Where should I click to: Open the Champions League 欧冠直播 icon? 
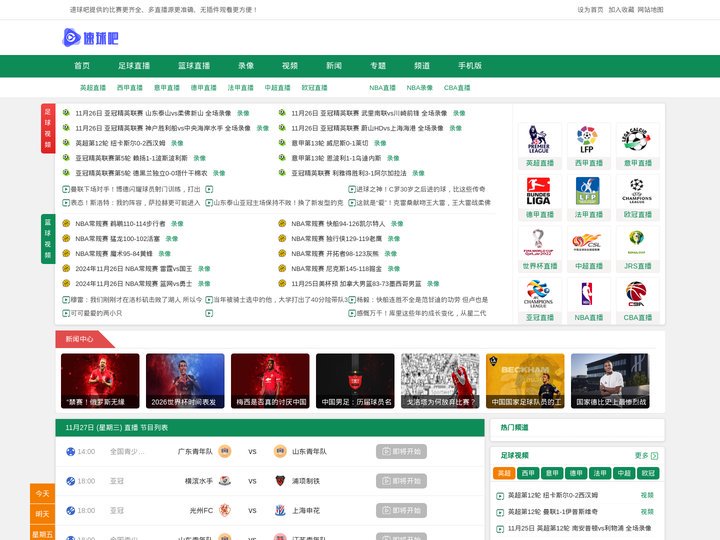pos(637,191)
